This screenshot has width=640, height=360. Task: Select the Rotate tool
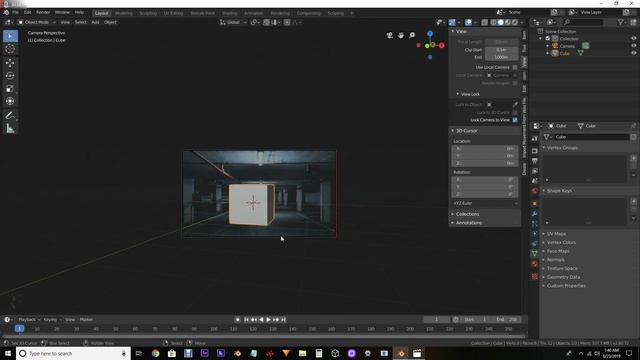pos(10,76)
